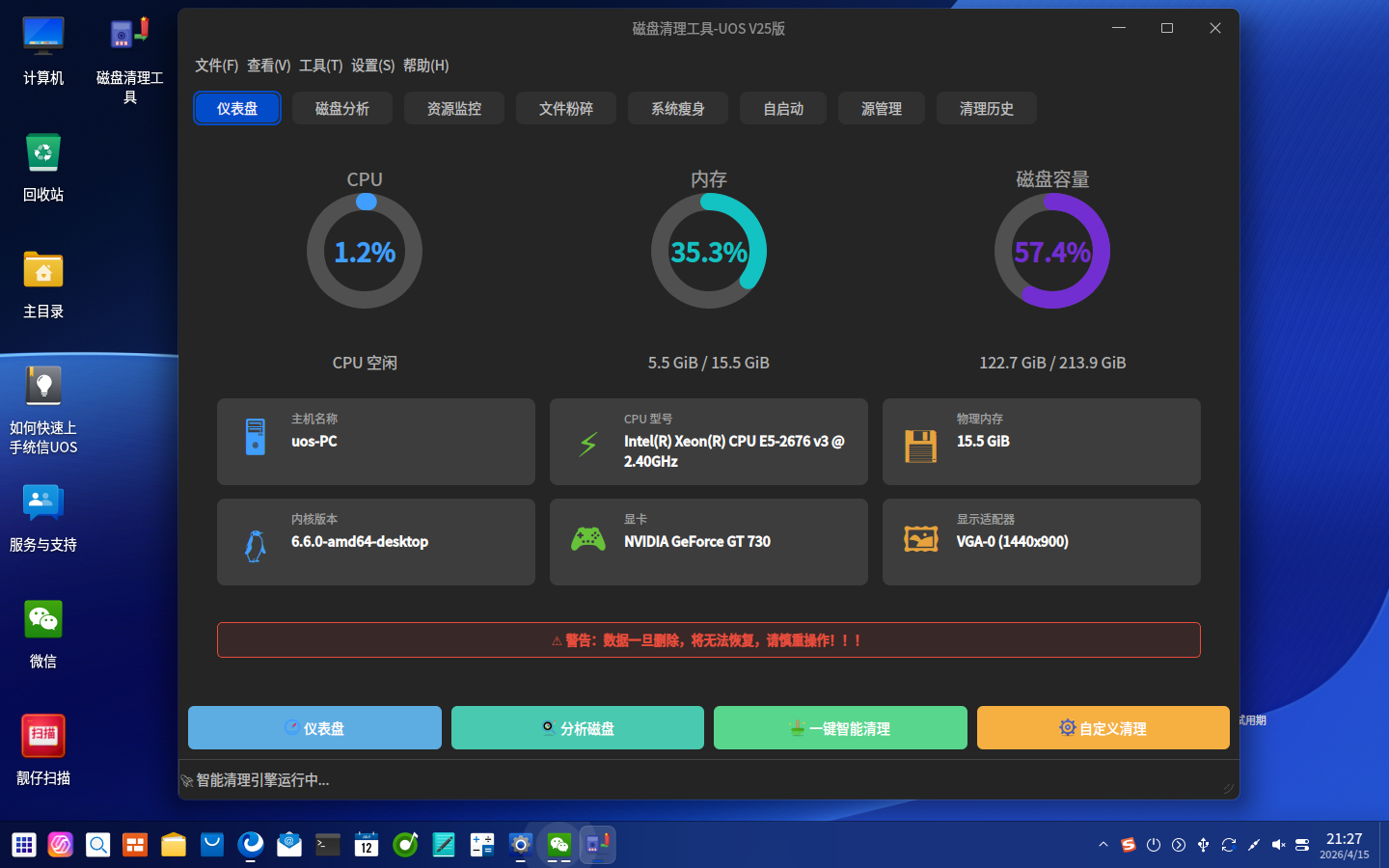Click the red data deletion warning banner
This screenshot has height=868, width=1389.
pos(709,640)
